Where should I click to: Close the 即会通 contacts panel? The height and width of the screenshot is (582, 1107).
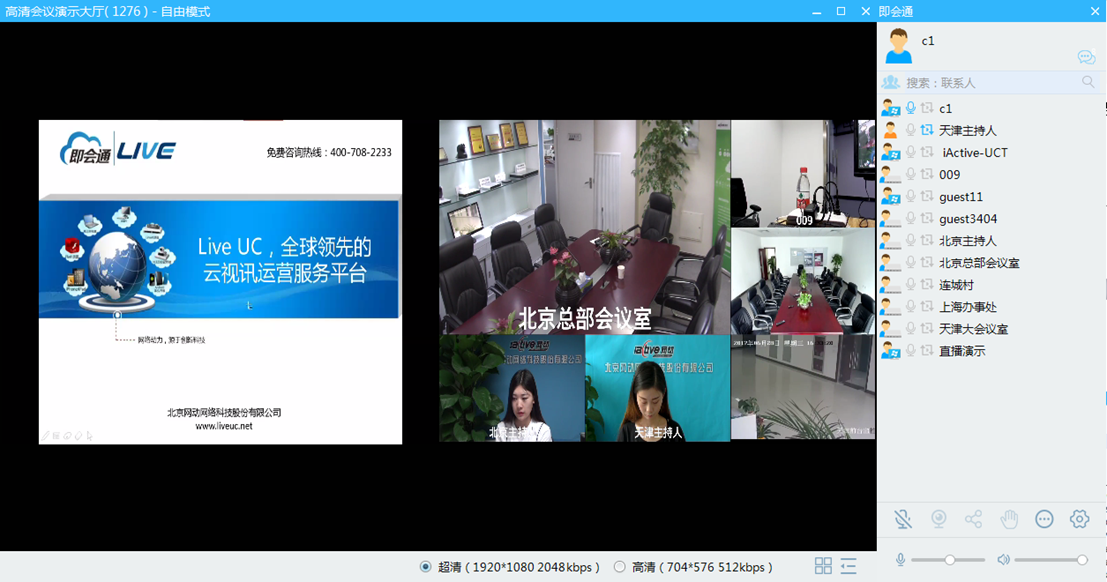coord(1095,11)
